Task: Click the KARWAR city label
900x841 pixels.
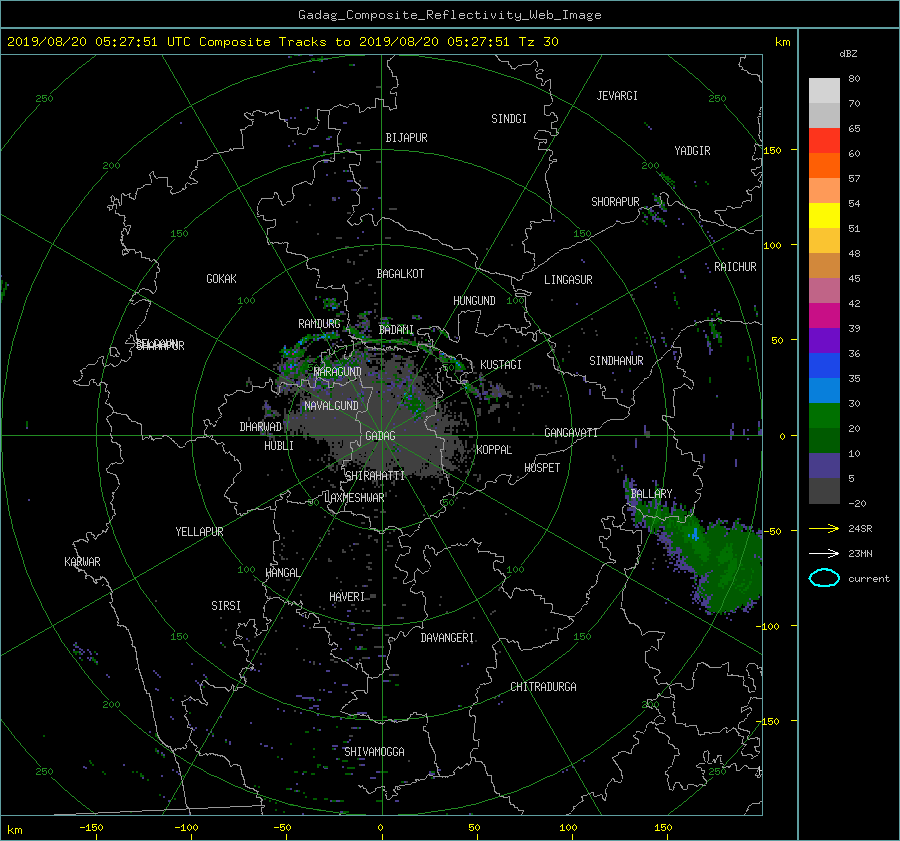Action: coord(82,562)
